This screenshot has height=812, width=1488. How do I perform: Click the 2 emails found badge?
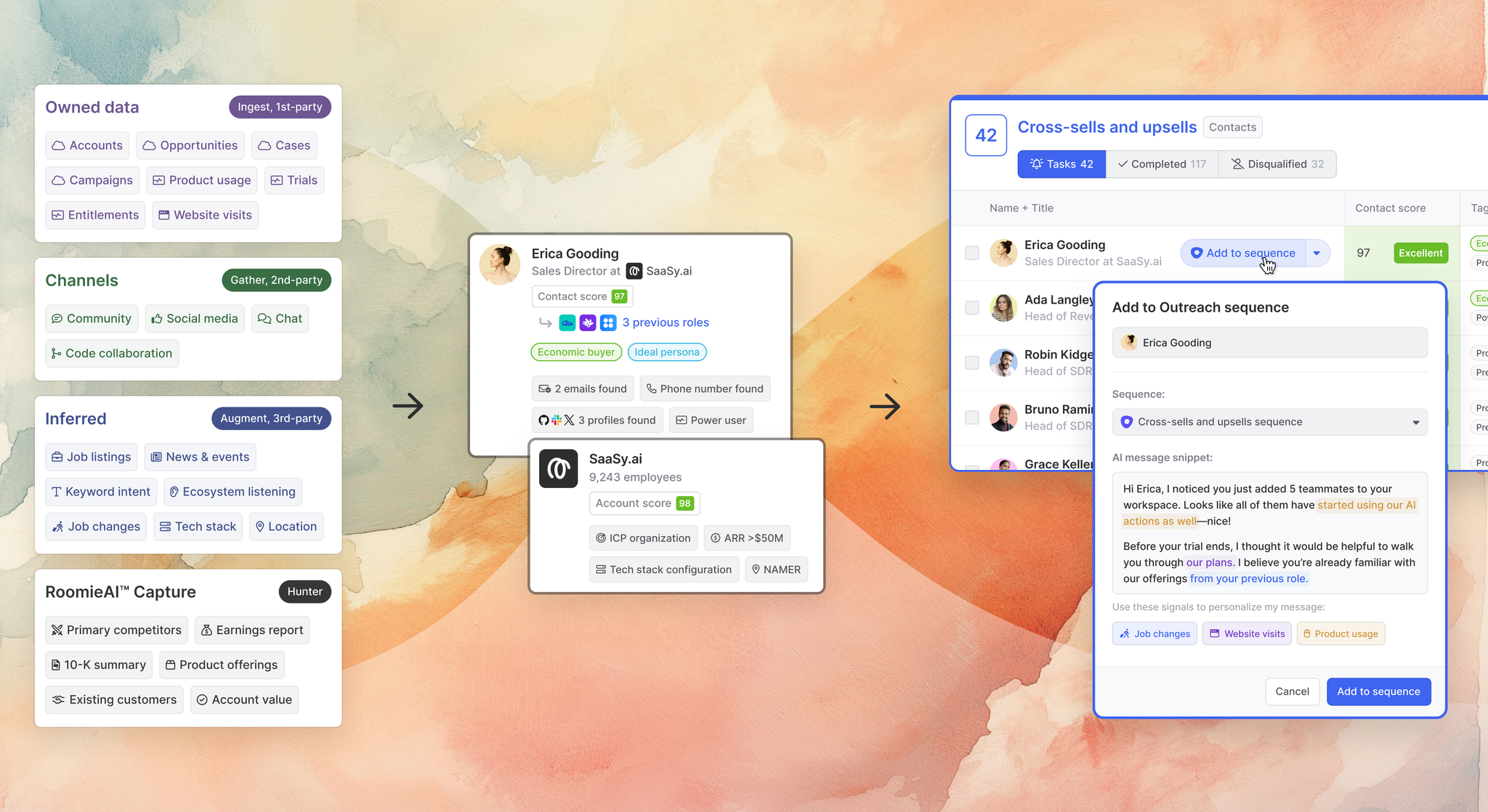[x=583, y=389]
